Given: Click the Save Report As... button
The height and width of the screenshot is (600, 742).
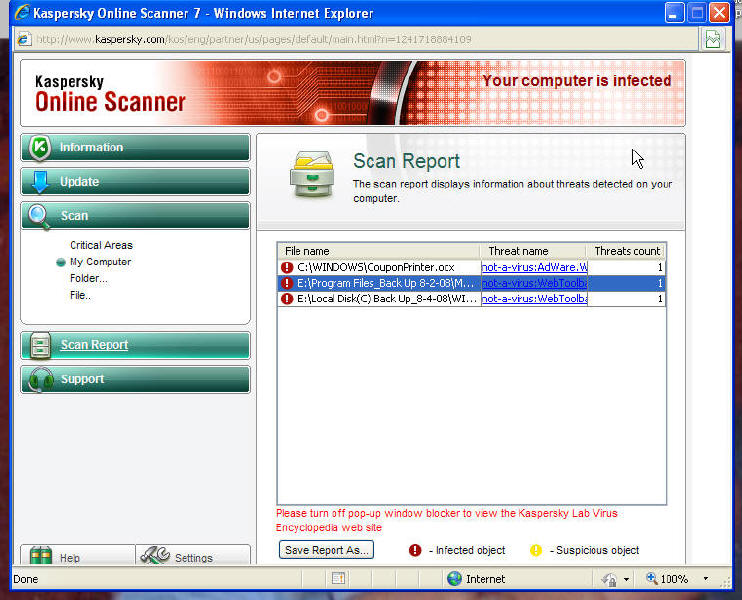Looking at the screenshot, I should coord(327,550).
